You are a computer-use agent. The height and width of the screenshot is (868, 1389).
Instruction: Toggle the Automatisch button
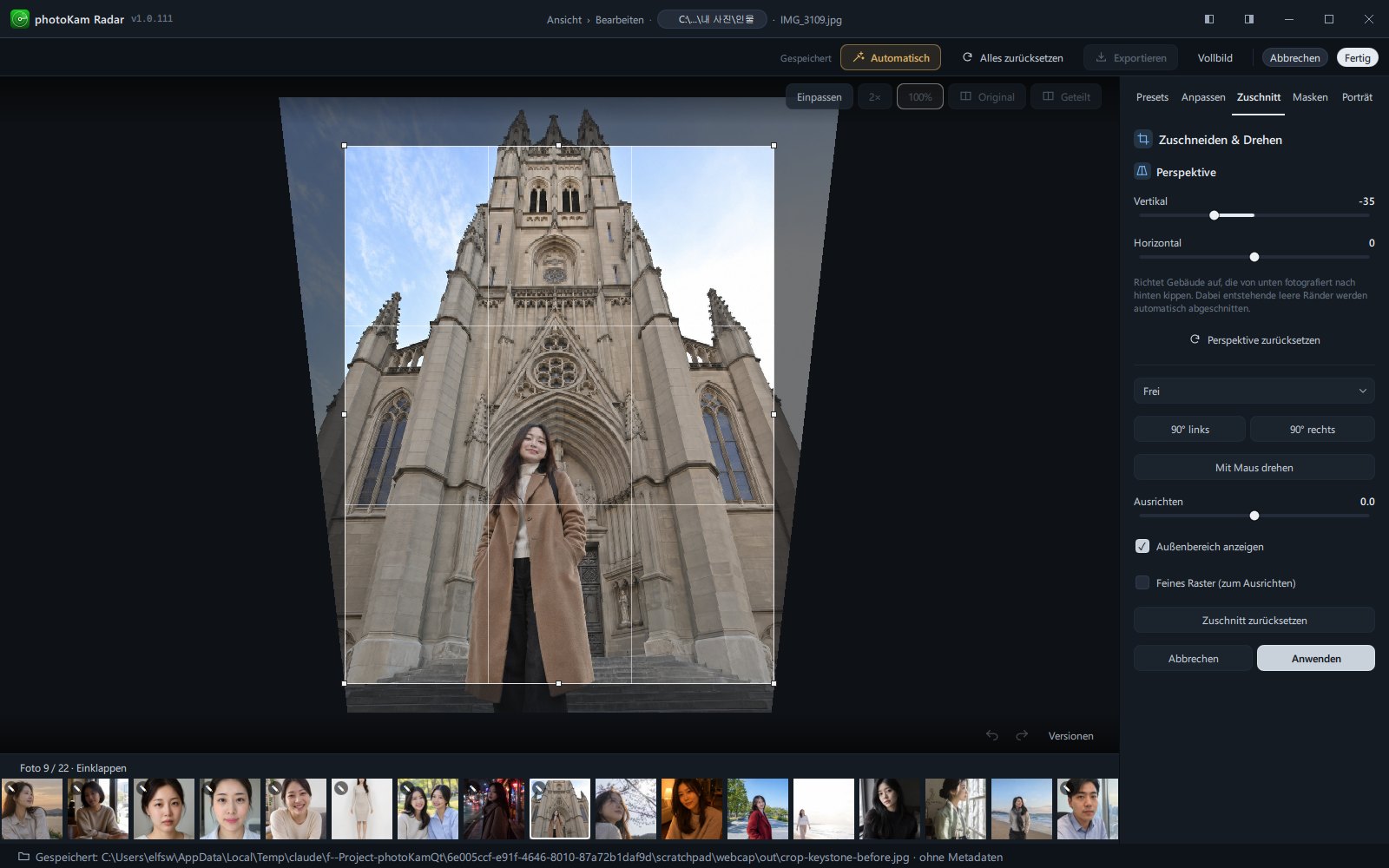click(891, 57)
